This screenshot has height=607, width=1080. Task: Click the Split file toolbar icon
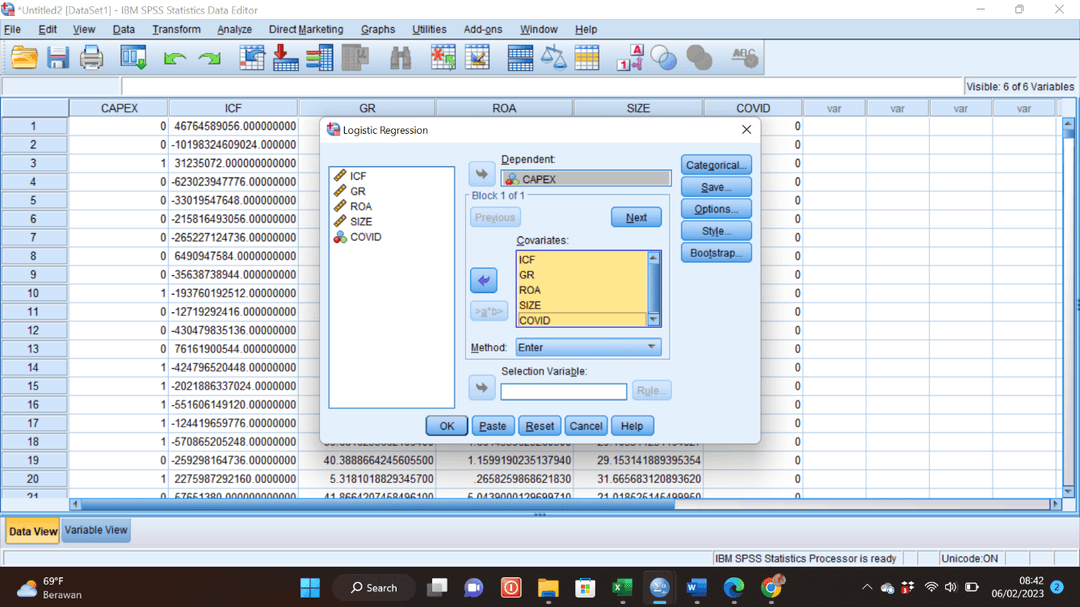pyautogui.click(x=520, y=58)
